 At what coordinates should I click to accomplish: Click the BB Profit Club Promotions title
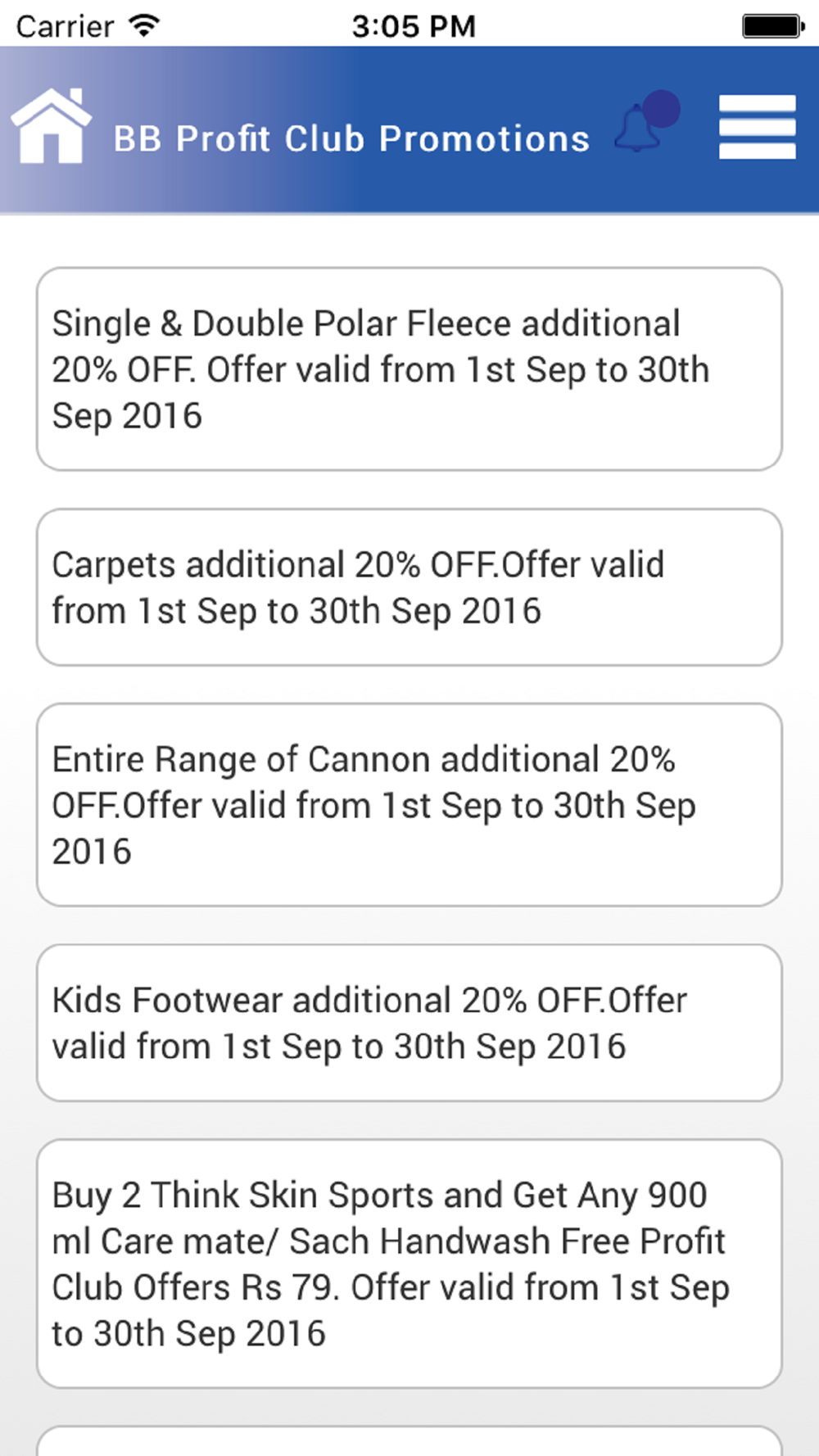coord(351,139)
